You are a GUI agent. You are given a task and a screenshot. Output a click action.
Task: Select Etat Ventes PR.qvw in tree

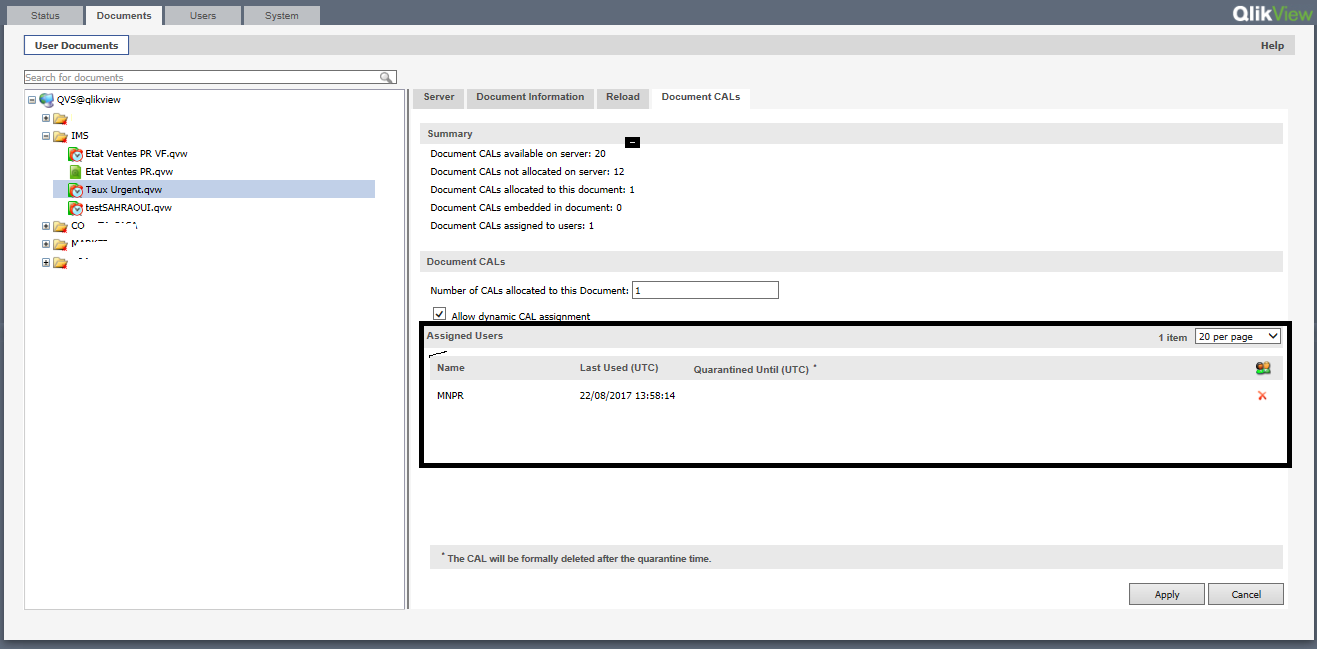click(x=129, y=172)
